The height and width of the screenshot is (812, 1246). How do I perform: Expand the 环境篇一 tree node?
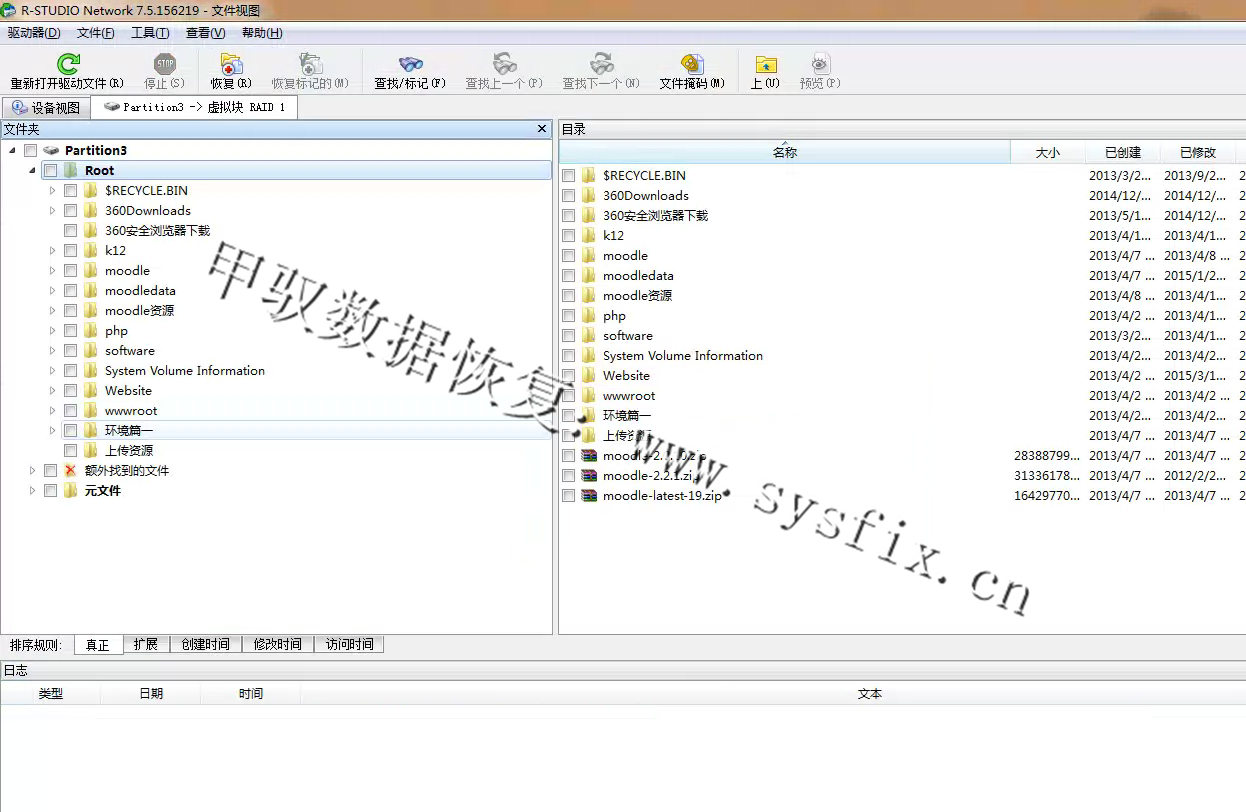52,430
